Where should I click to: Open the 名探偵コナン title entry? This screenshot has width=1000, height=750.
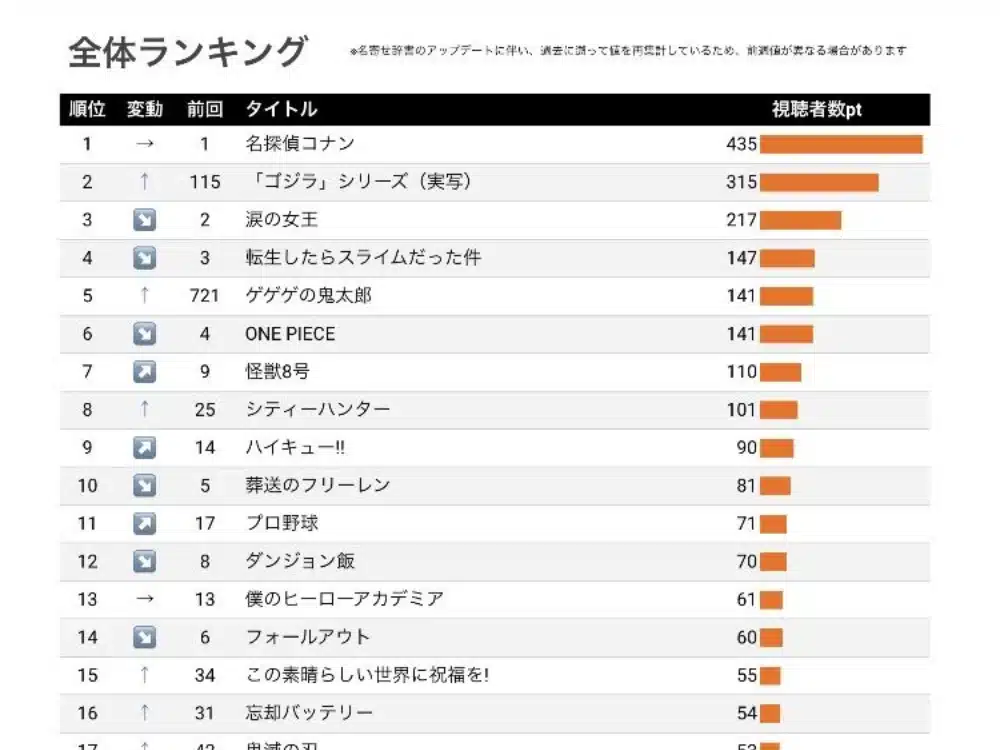tap(299, 144)
